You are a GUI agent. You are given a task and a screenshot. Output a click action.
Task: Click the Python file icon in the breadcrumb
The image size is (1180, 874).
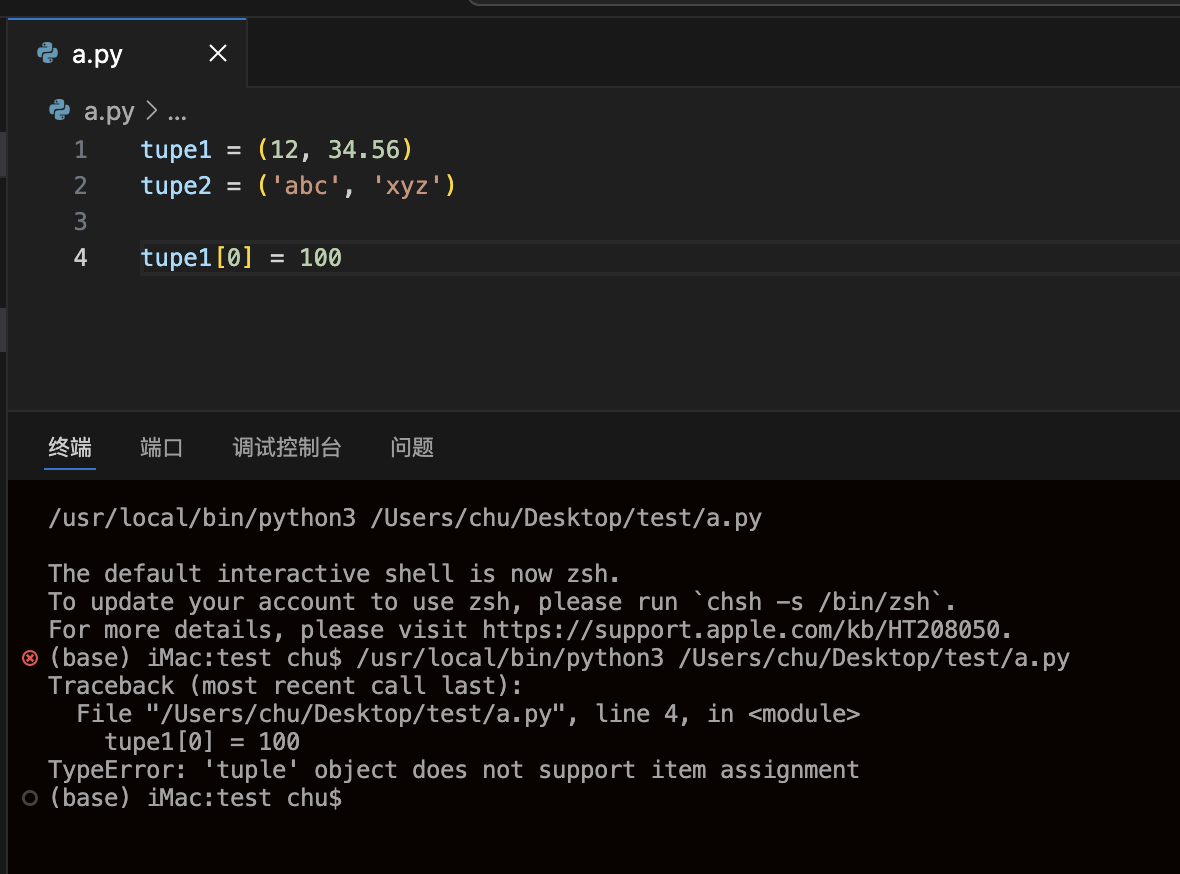click(x=60, y=111)
